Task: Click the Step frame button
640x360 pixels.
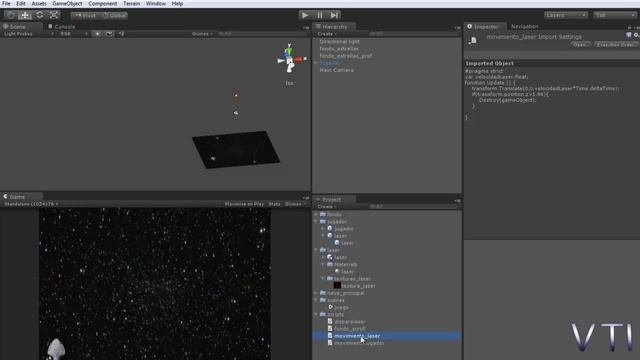Action: click(334, 16)
